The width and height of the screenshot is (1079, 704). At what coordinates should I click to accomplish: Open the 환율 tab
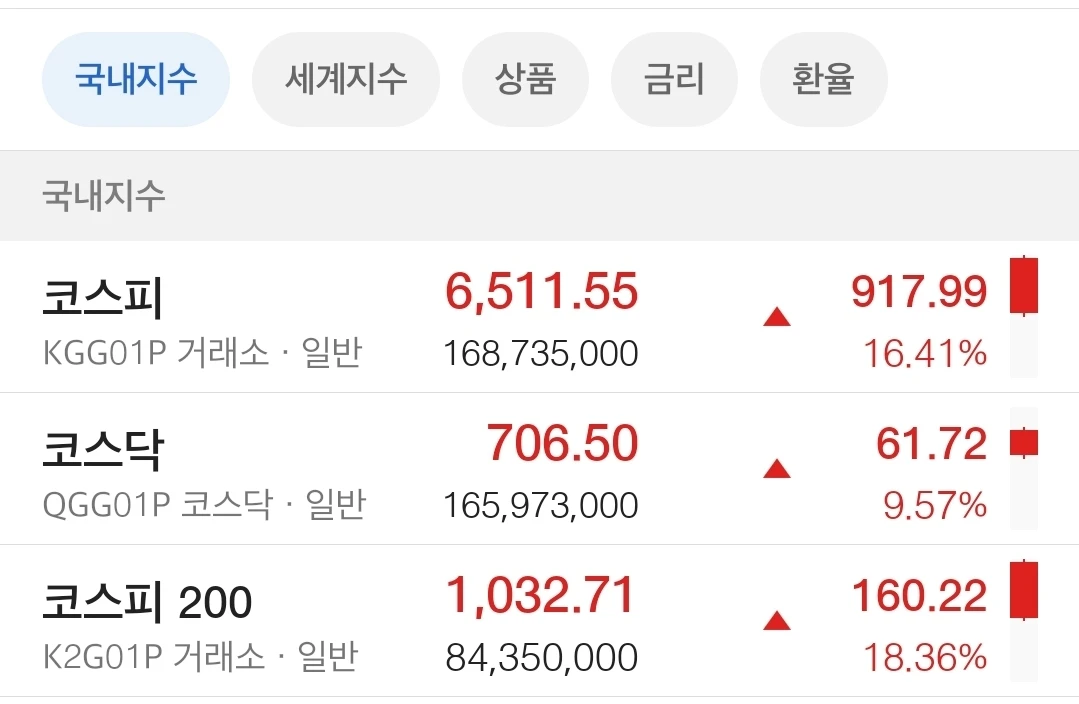click(x=823, y=79)
